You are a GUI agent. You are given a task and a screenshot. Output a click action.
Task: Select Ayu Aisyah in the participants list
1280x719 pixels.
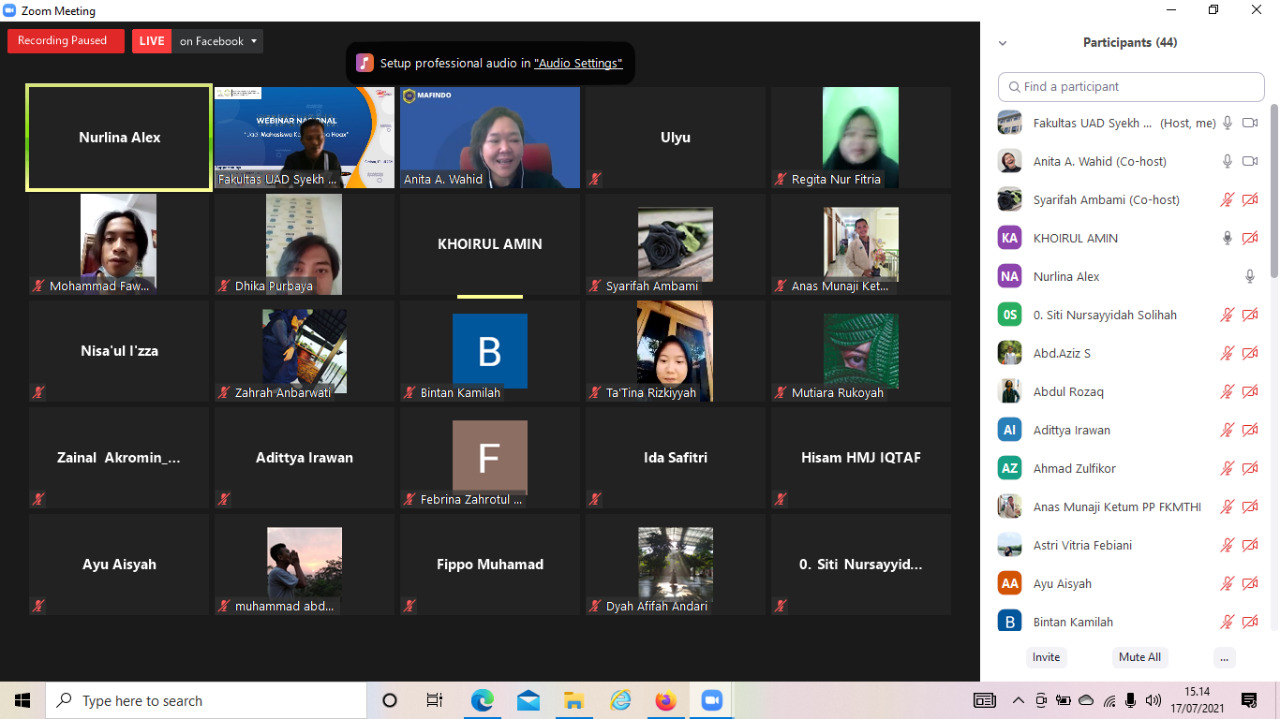tap(1062, 584)
